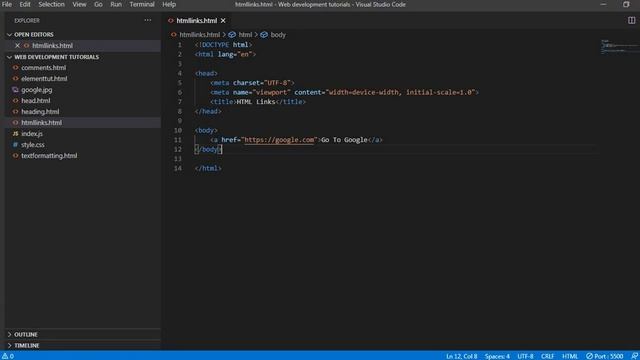Screen dimensions: 640x360
Task: Click the https://google.com link in code
Action: (x=280, y=140)
